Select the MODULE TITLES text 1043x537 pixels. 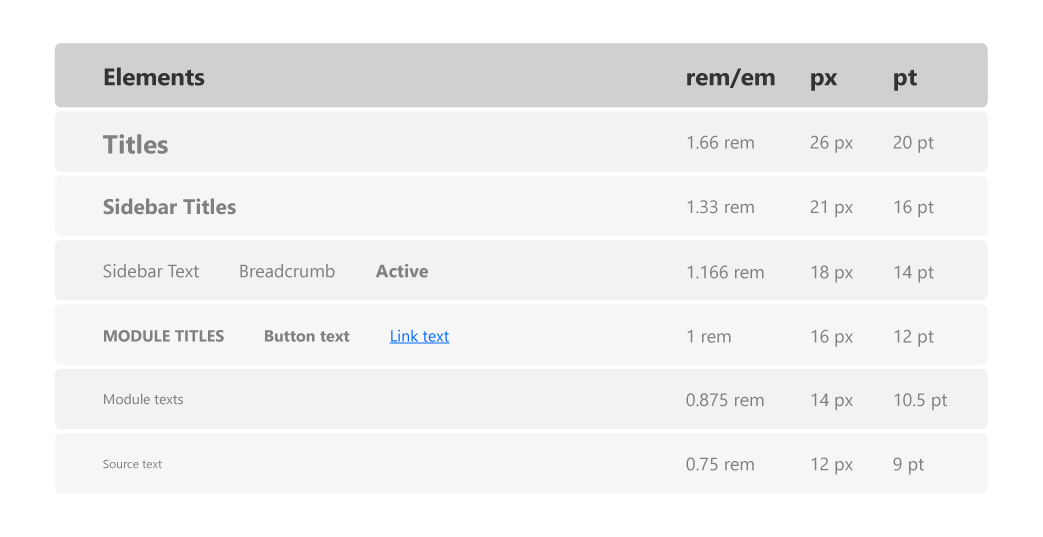pos(164,336)
